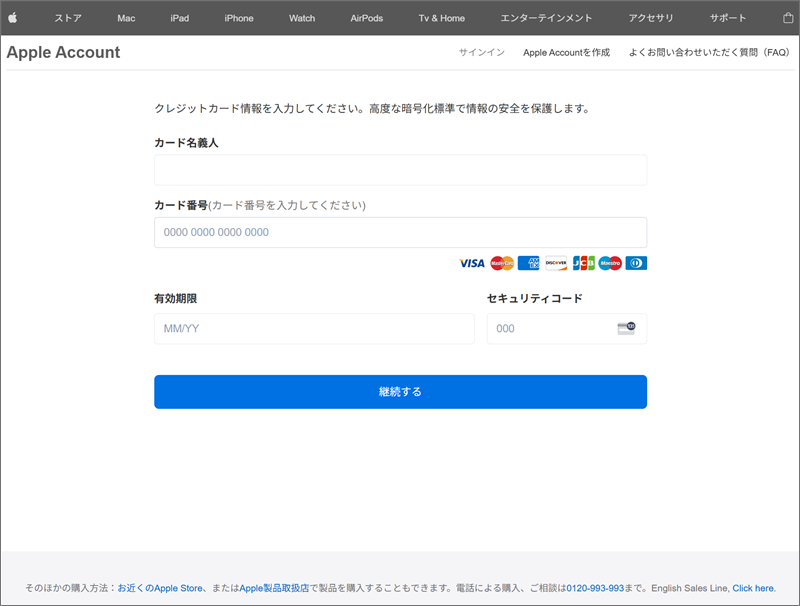Click the Apple Accountを作成 link

(x=566, y=52)
